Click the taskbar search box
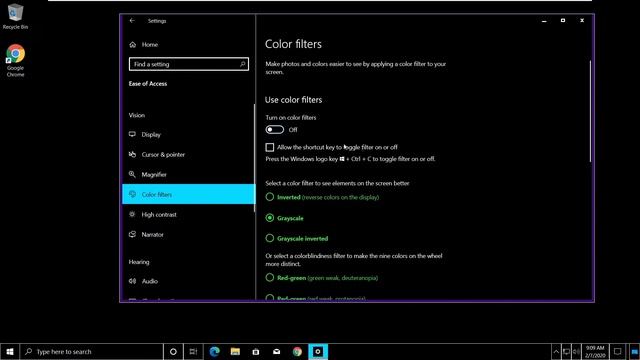This screenshot has width=640, height=360. (91, 351)
